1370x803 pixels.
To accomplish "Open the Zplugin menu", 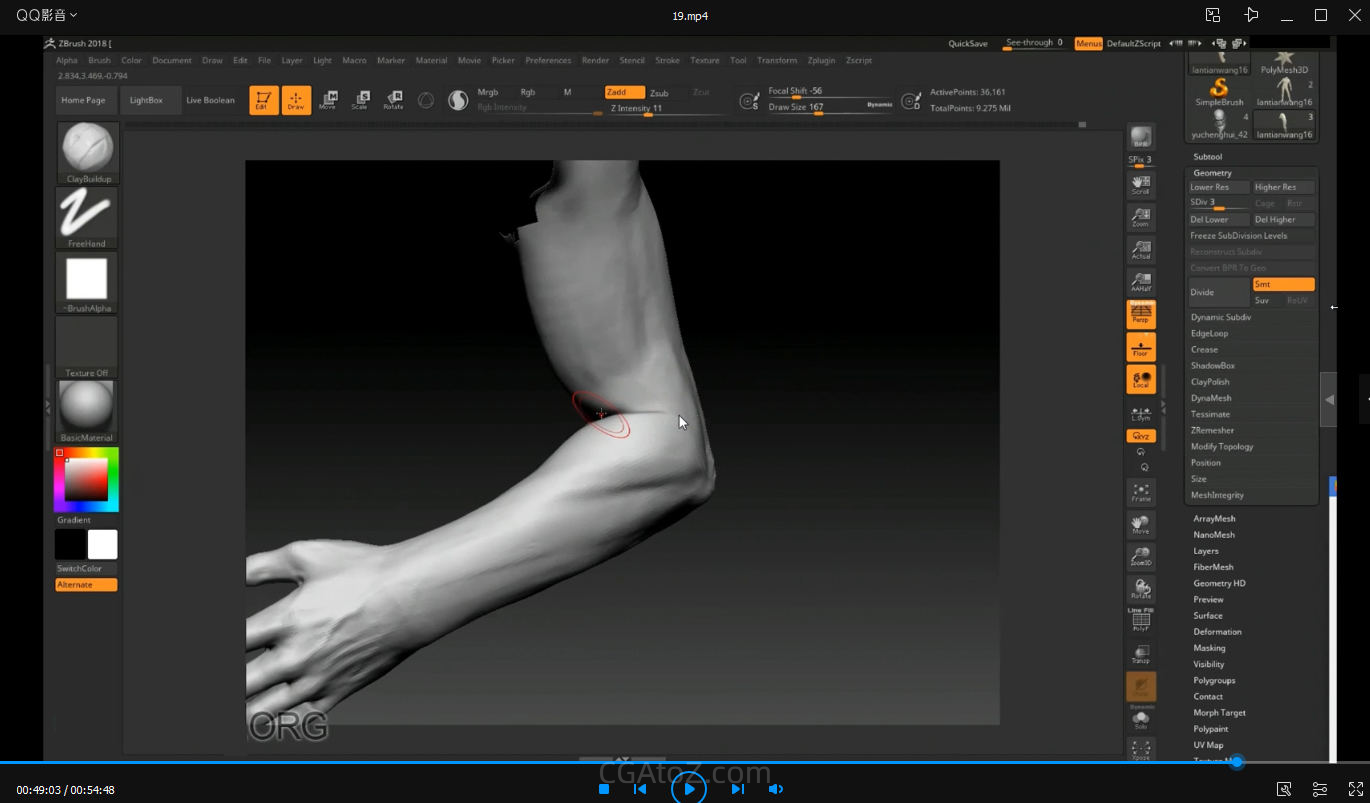I will click(x=821, y=60).
